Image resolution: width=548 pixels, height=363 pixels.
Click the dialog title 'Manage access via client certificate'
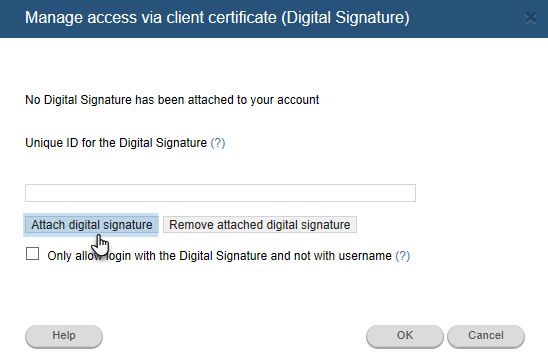[217, 18]
